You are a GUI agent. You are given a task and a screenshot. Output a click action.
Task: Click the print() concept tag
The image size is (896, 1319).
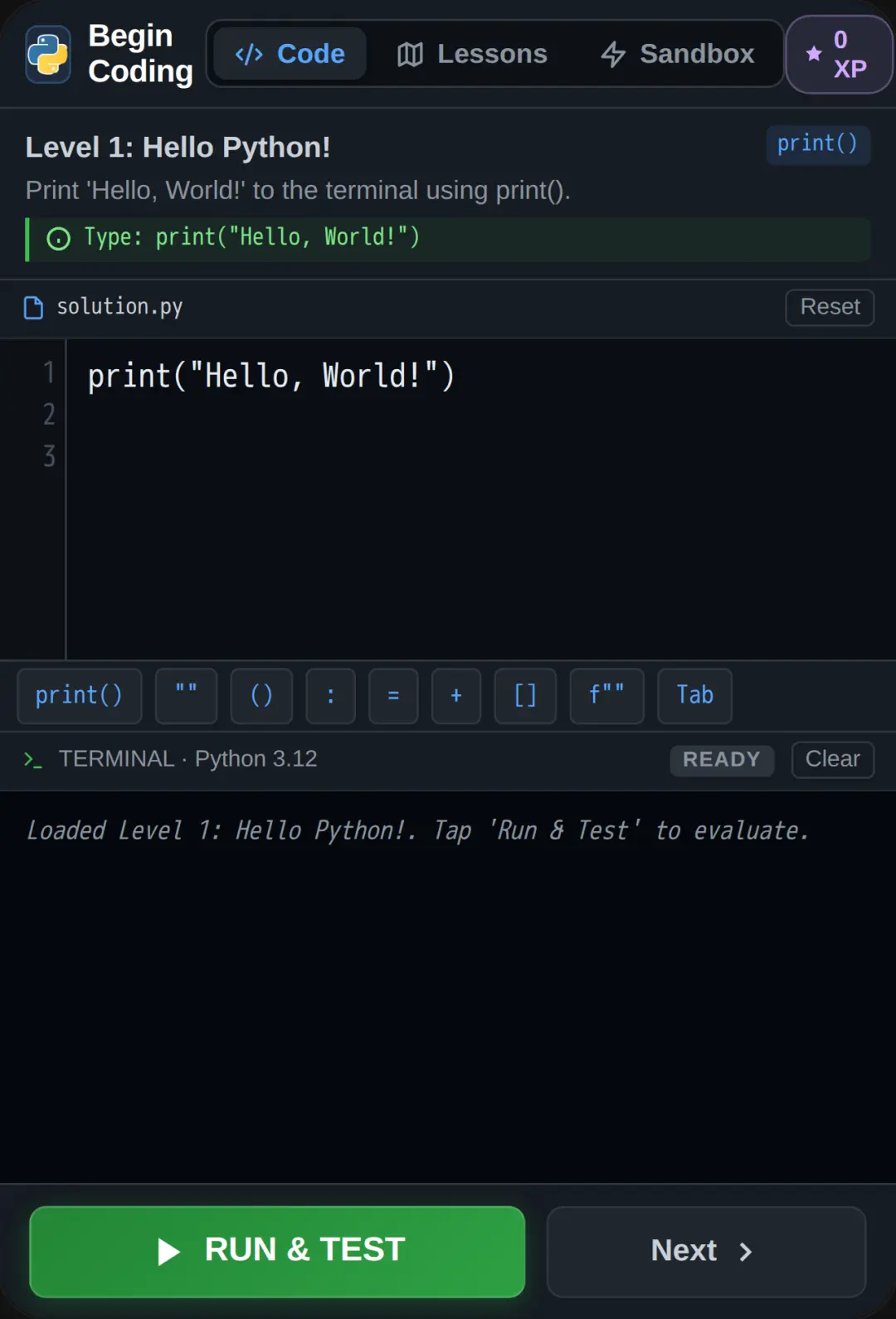pyautogui.click(x=818, y=144)
